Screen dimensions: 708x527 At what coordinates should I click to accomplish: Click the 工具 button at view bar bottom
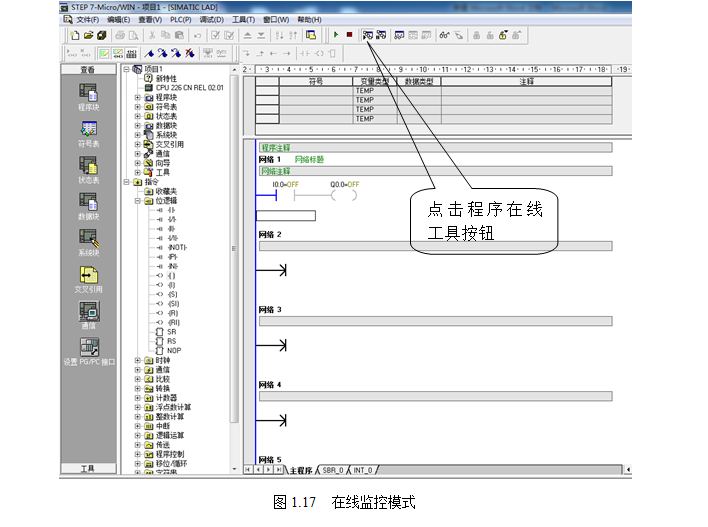[x=88, y=469]
